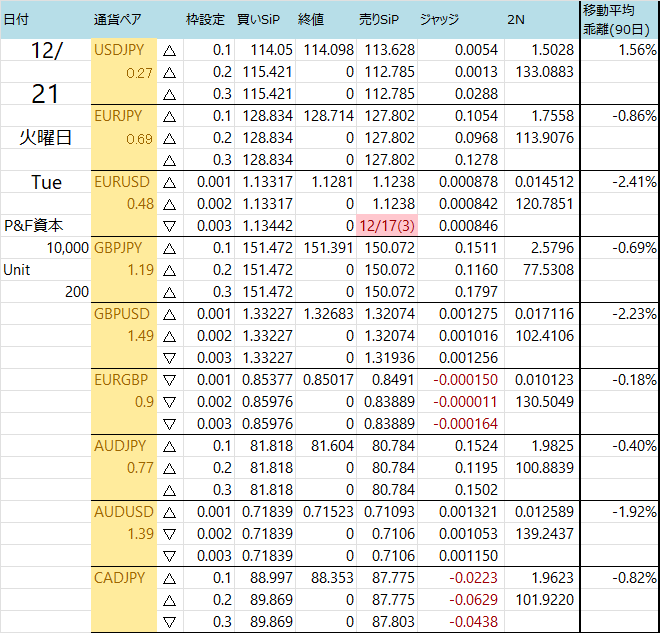
Task: Click the Tue weekday cell
Action: click(46, 182)
